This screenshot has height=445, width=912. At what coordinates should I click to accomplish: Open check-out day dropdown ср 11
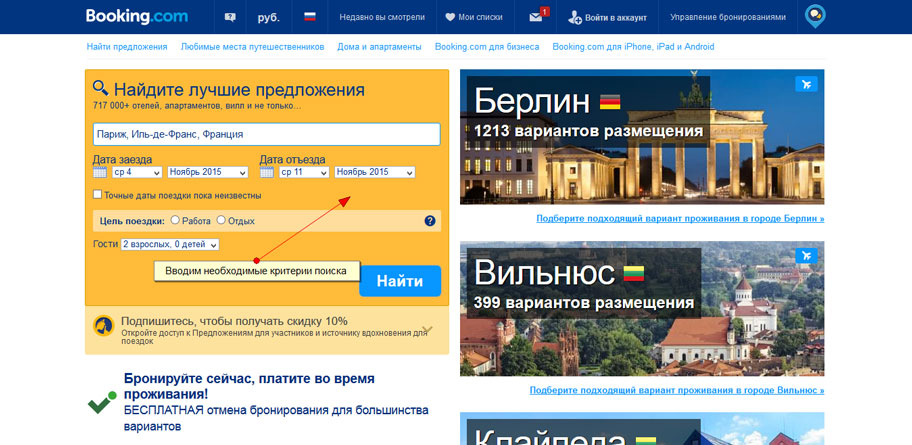coord(304,172)
